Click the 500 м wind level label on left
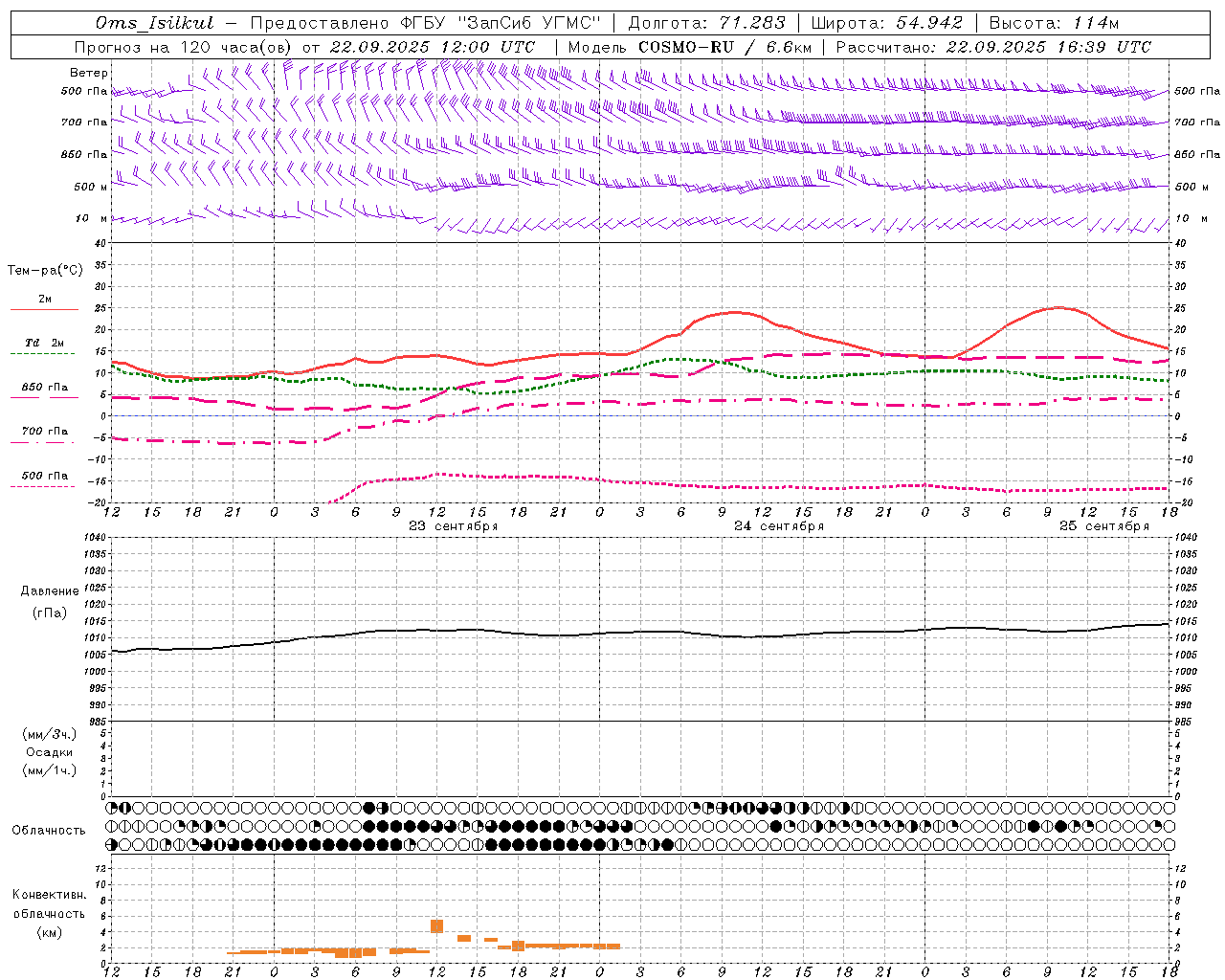 pos(91,187)
